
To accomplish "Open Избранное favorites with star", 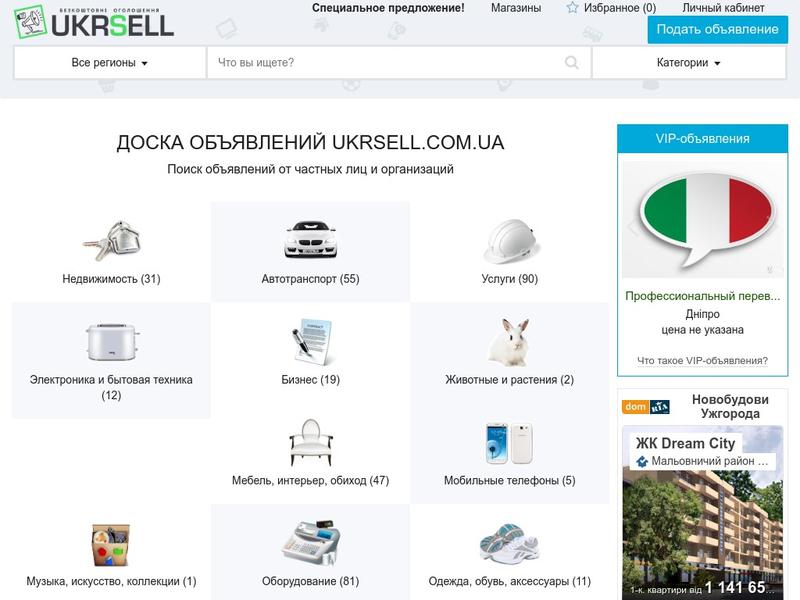I will [611, 8].
